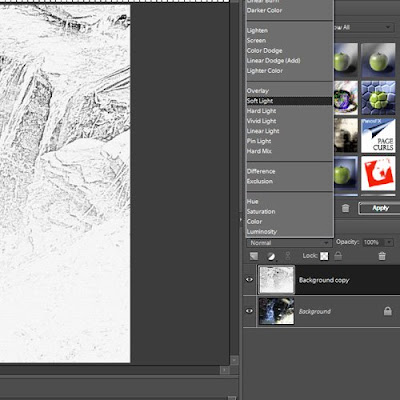
Task: Delete layer using layers panel trash icon
Action: click(x=382, y=256)
